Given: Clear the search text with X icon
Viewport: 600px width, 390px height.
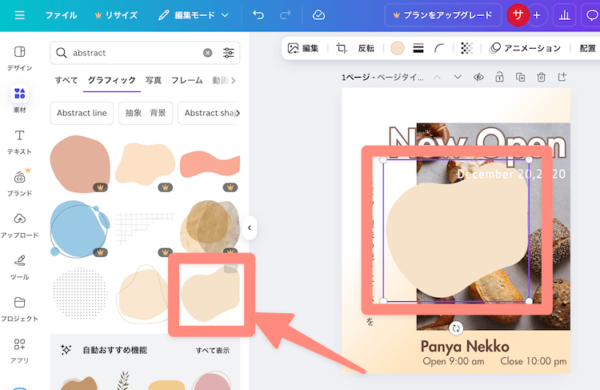Looking at the screenshot, I should [x=207, y=53].
